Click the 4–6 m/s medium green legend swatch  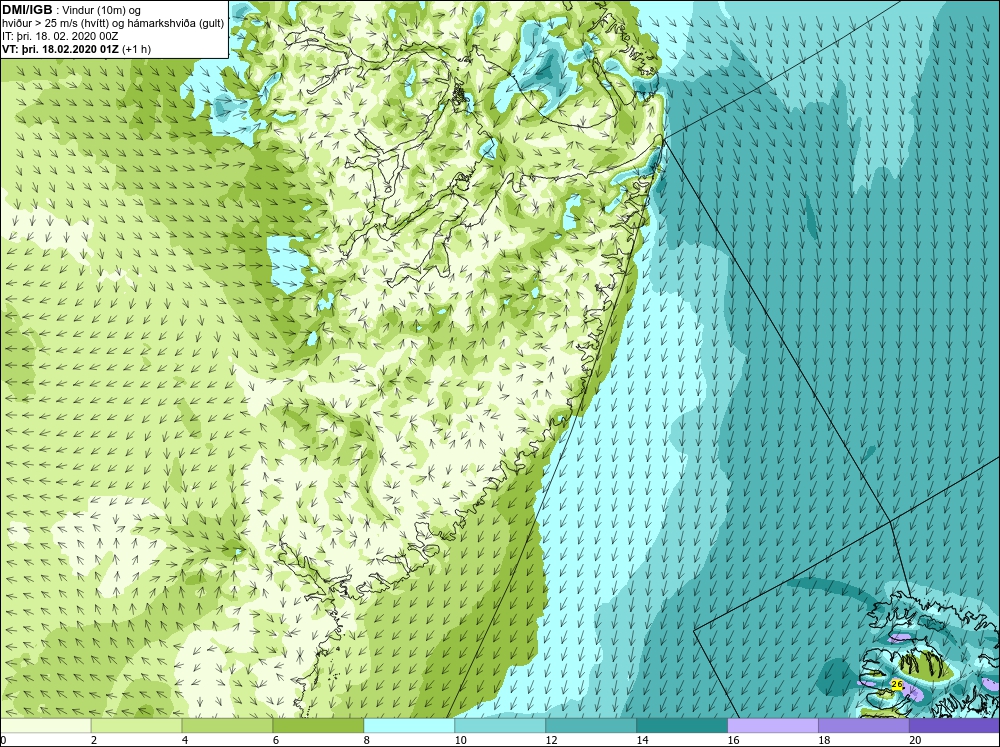point(227,725)
